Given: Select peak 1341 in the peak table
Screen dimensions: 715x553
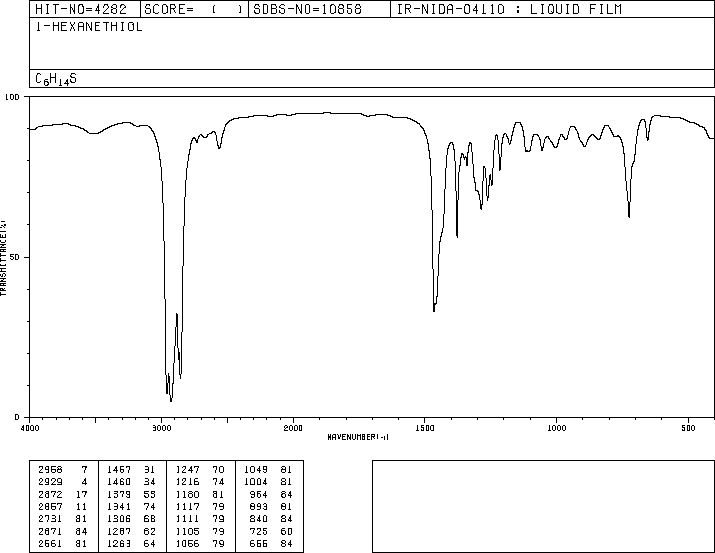Looking at the screenshot, I should (x=119, y=506).
